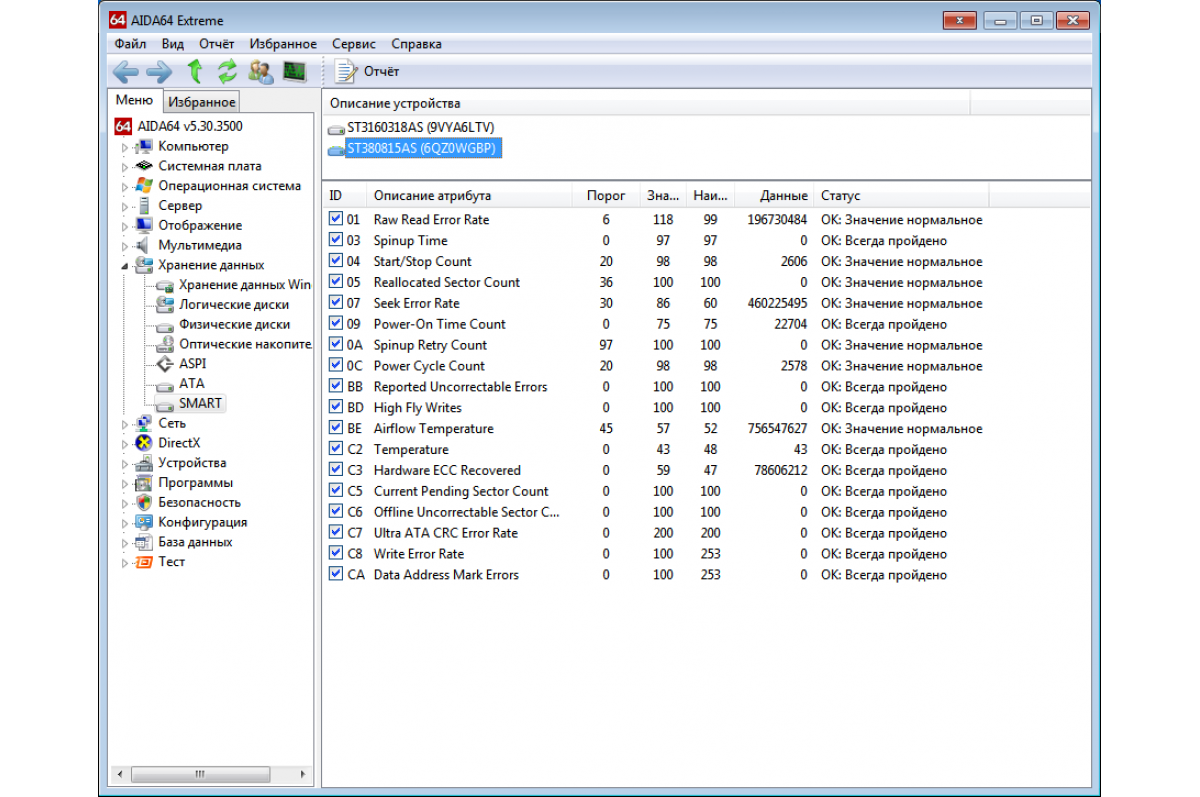Toggle the Data Address Mark Errors checkbox
Screen dimensions: 1200x797
click(x=336, y=575)
